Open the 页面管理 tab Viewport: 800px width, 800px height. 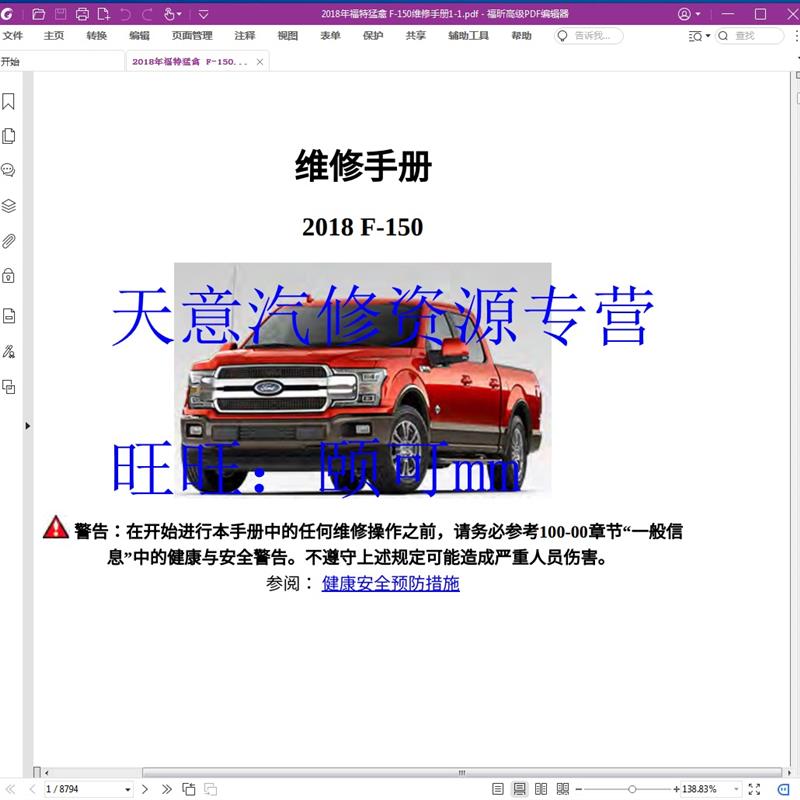[192, 36]
